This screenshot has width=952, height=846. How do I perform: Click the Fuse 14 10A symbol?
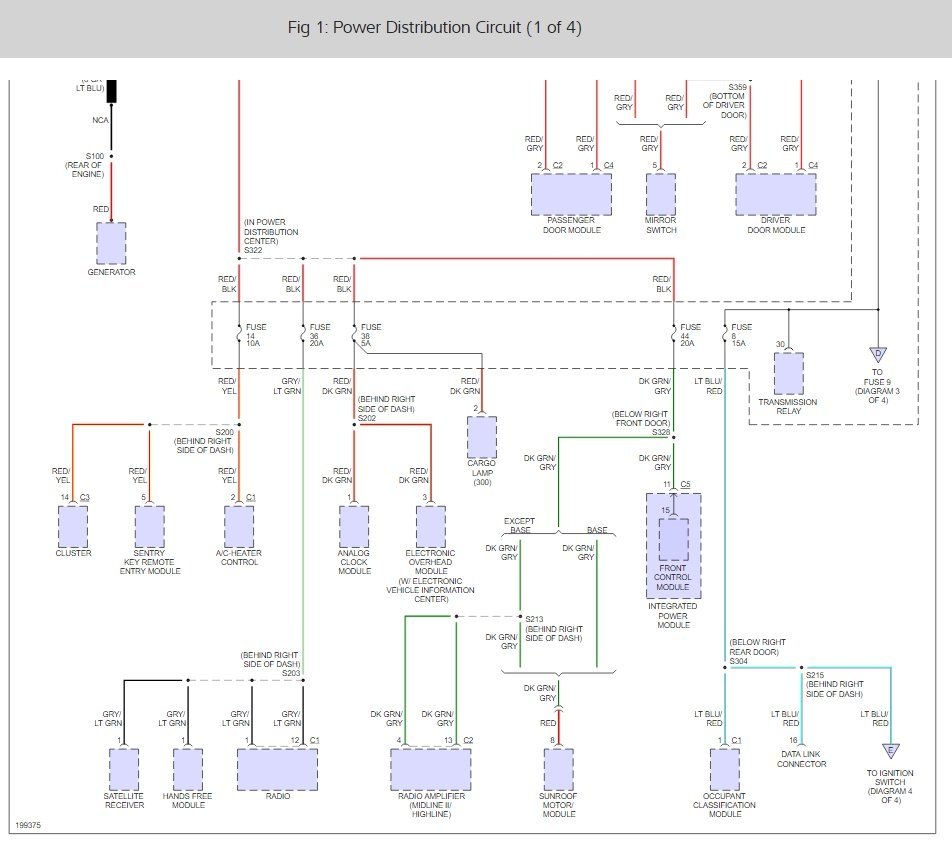pyautogui.click(x=239, y=334)
